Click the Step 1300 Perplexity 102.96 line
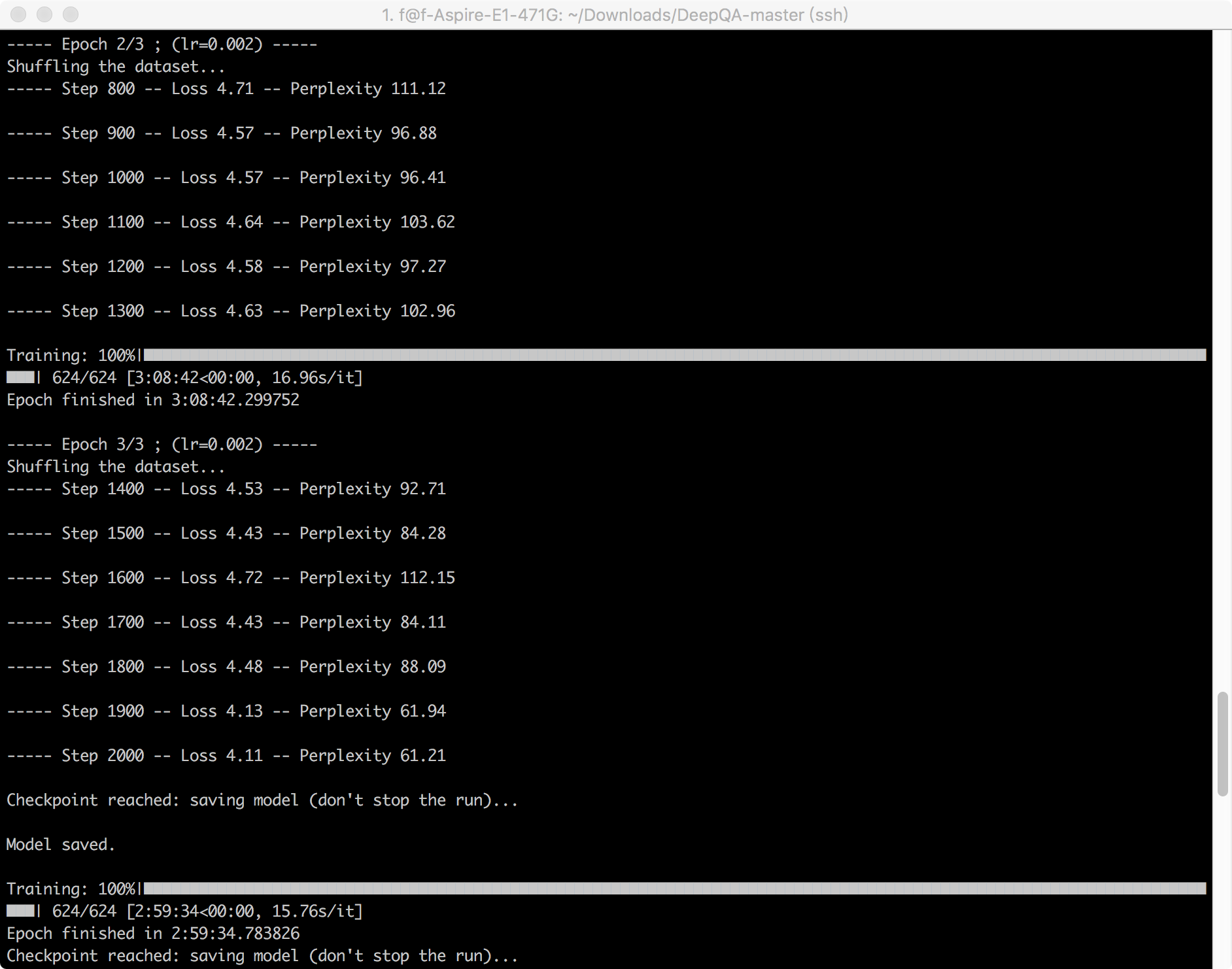 231,311
